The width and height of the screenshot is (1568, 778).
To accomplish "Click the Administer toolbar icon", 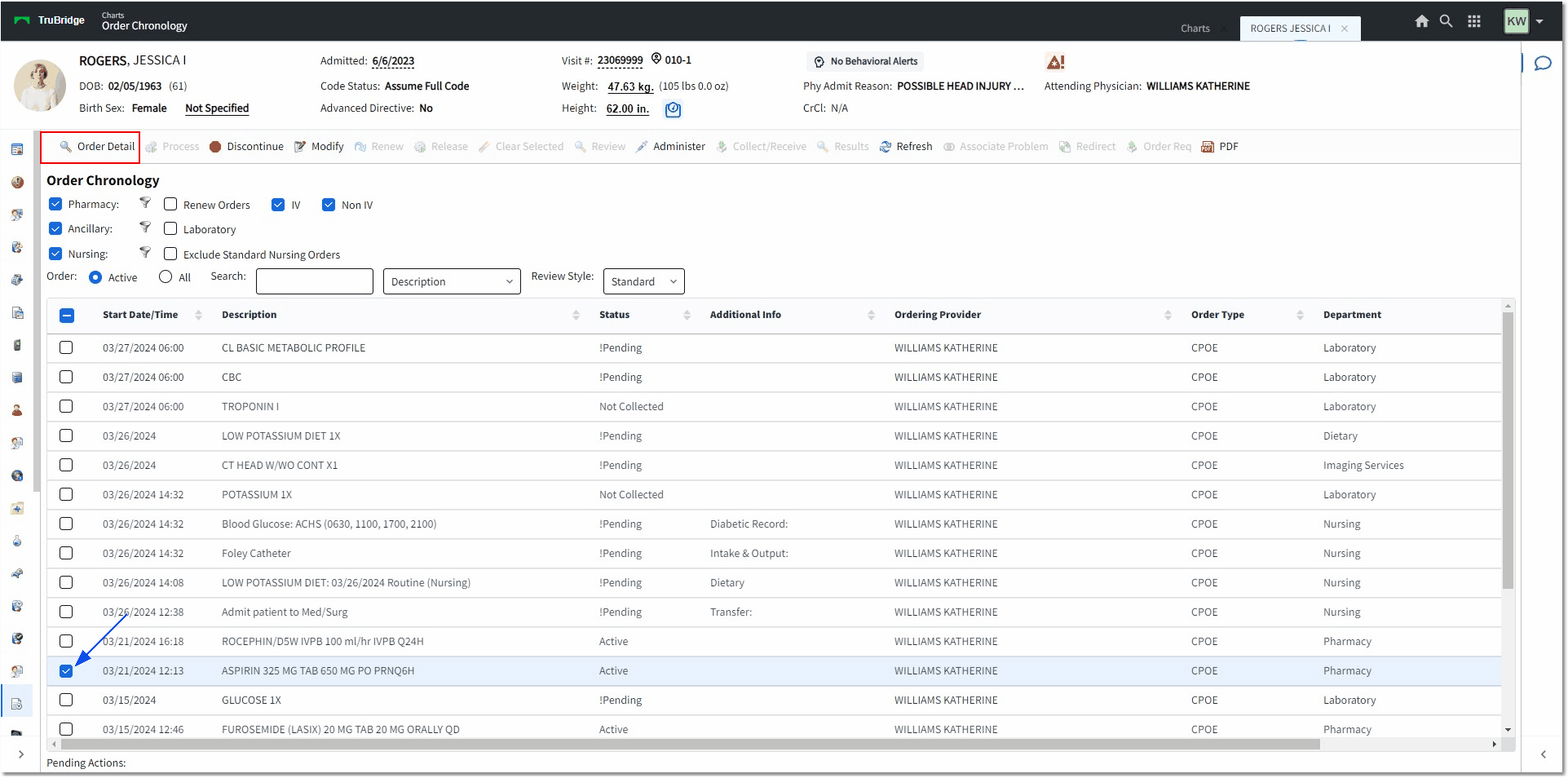I will point(643,147).
